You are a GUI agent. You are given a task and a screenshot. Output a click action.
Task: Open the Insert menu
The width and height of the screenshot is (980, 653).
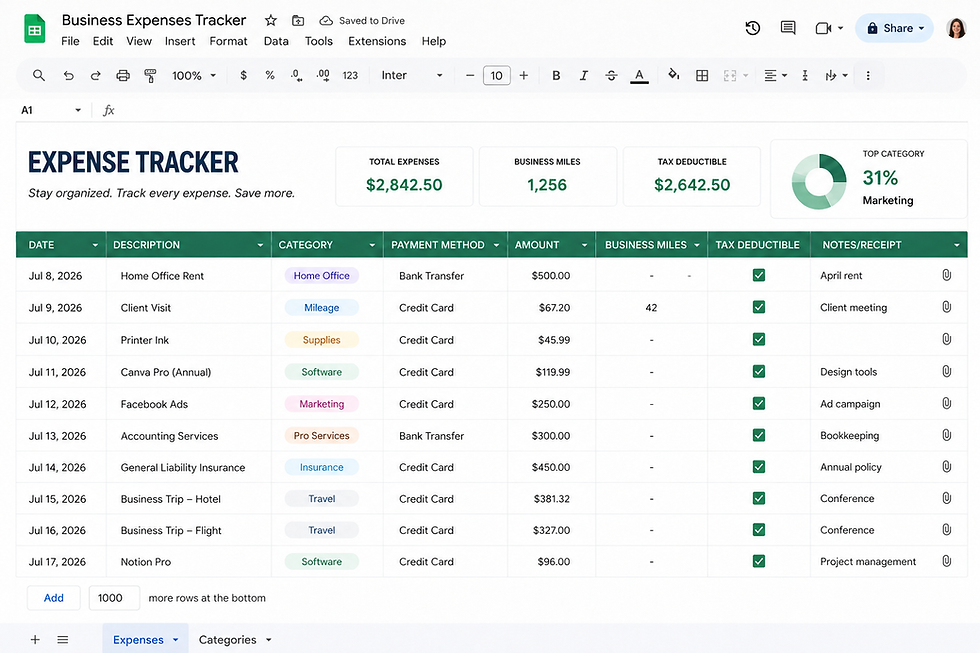pos(180,41)
